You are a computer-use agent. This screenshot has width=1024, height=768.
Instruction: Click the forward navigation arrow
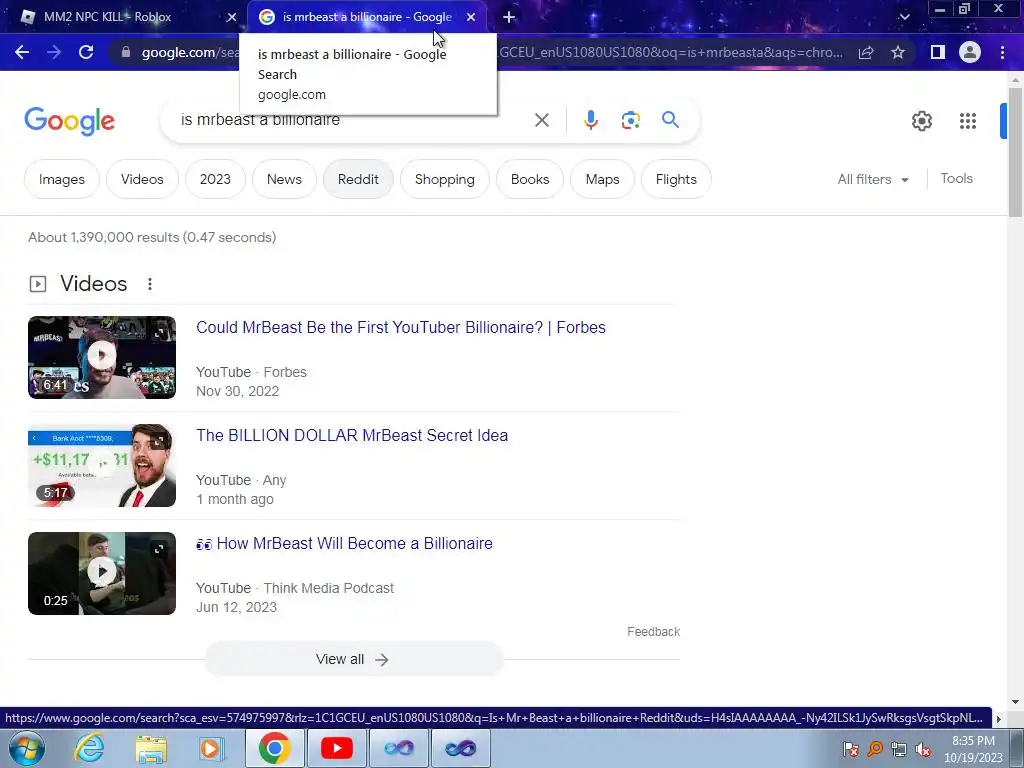tap(54, 52)
